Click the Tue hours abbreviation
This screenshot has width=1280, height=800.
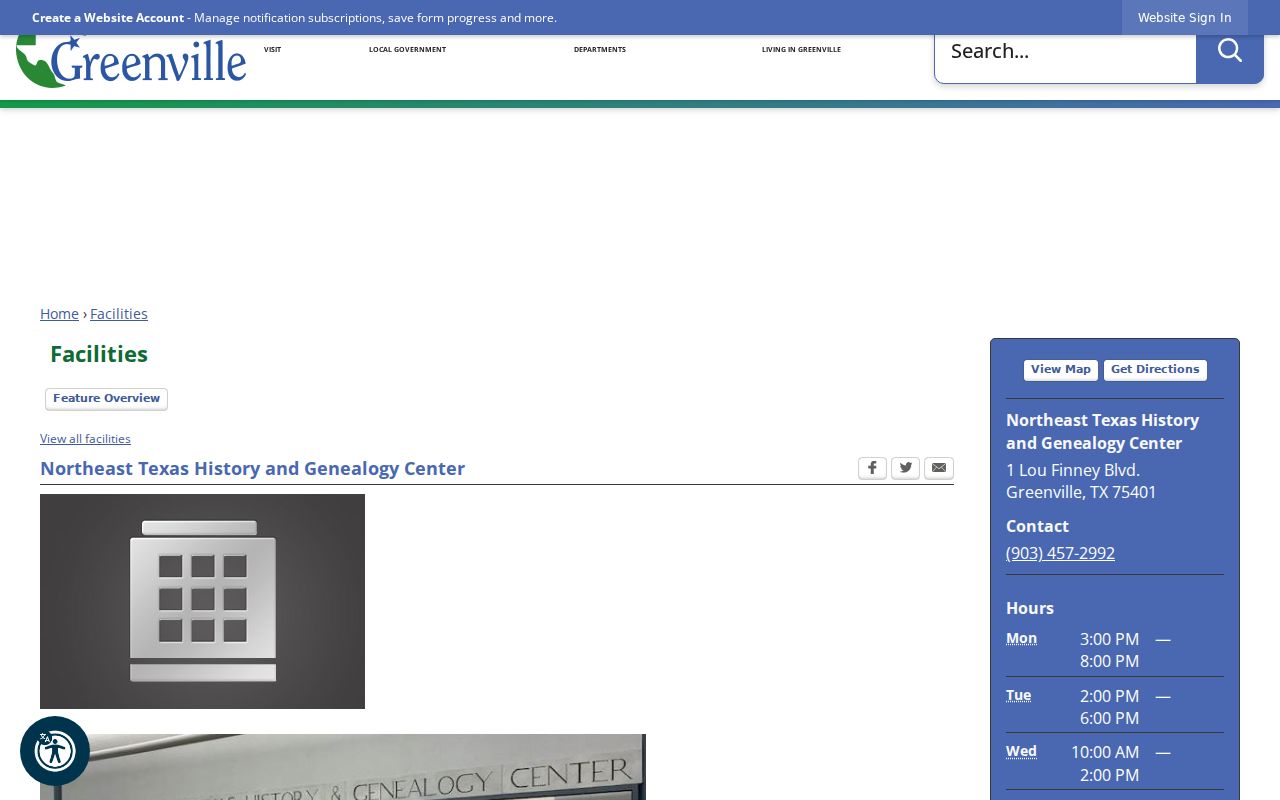pyautogui.click(x=1018, y=695)
